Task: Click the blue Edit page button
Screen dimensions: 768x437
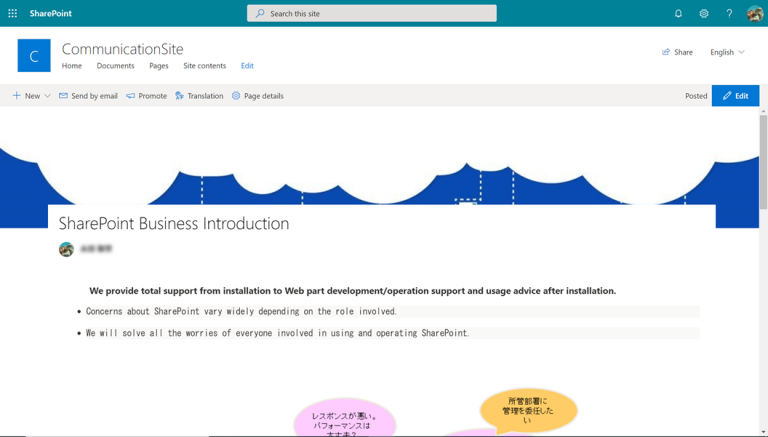Action: 735,96
